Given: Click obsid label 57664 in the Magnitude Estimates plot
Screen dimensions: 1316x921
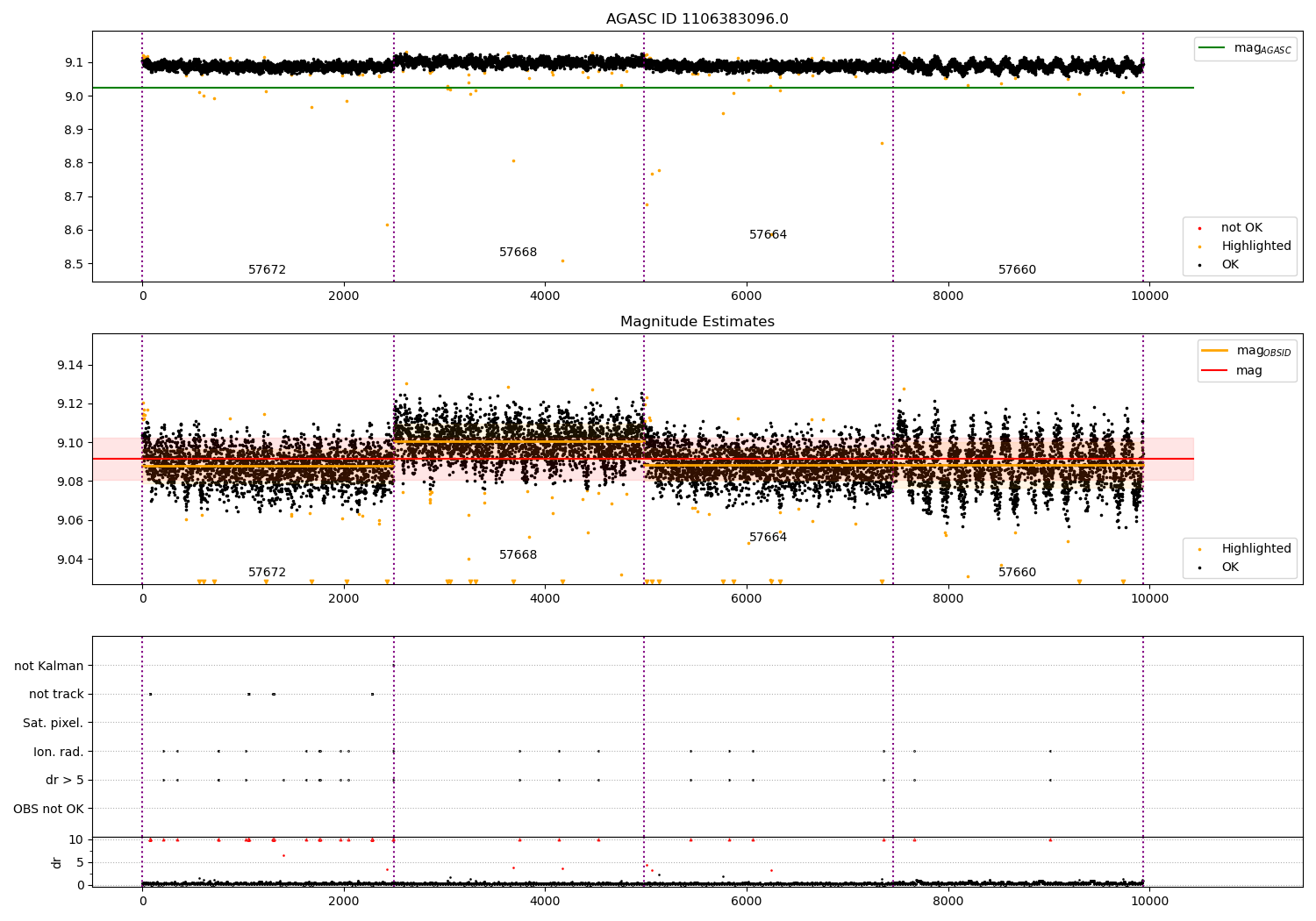Looking at the screenshot, I should [768, 538].
